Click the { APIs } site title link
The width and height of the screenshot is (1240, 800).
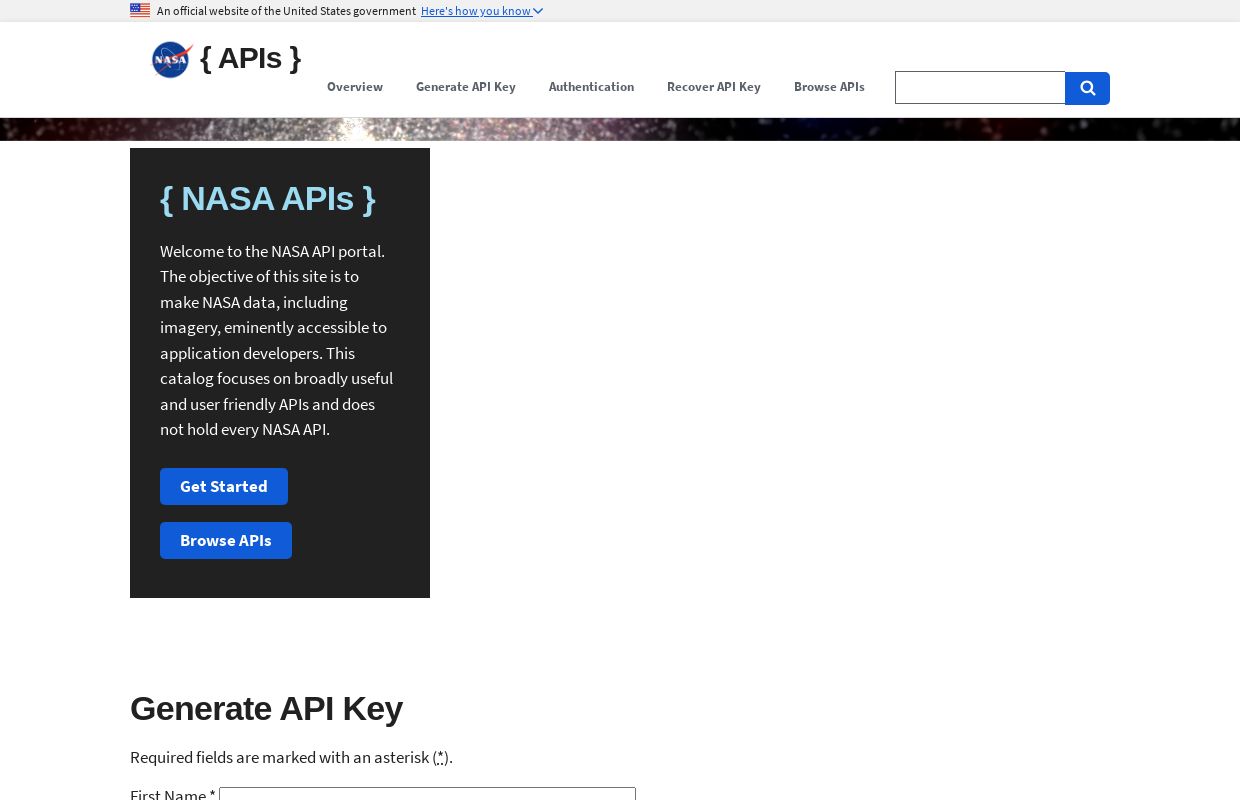pyautogui.click(x=251, y=58)
